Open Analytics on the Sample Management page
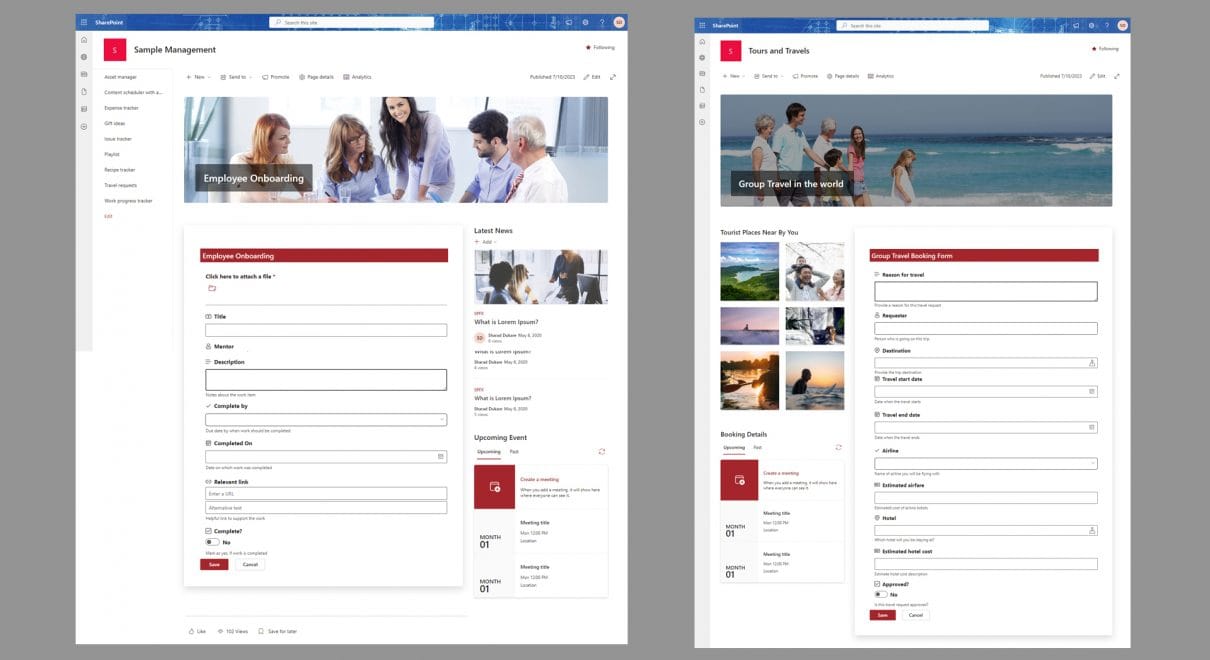Viewport: 1210px width, 660px height. pyautogui.click(x=357, y=77)
